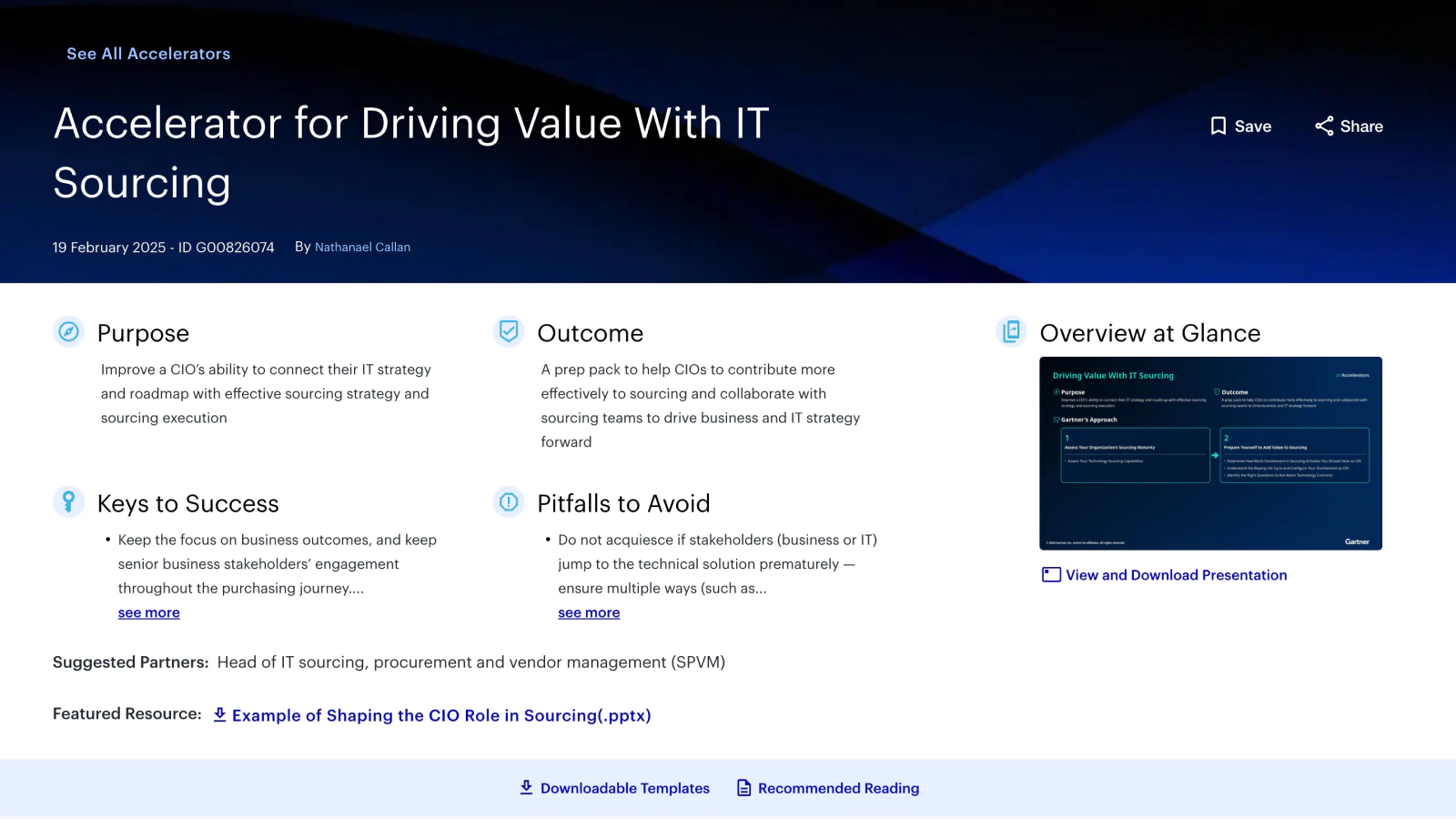This screenshot has width=1456, height=819.
Task: Click the presentation icon beside View and Download Presentation
Action: click(1050, 574)
